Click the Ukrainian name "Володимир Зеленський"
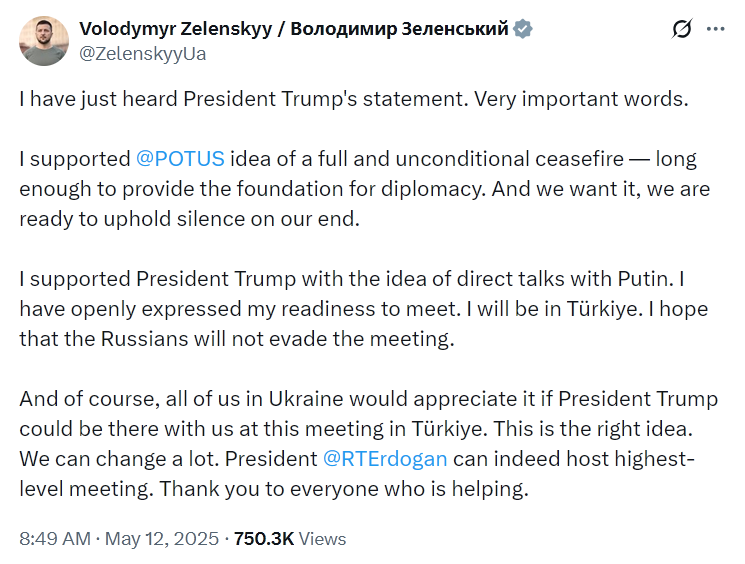 click(406, 29)
